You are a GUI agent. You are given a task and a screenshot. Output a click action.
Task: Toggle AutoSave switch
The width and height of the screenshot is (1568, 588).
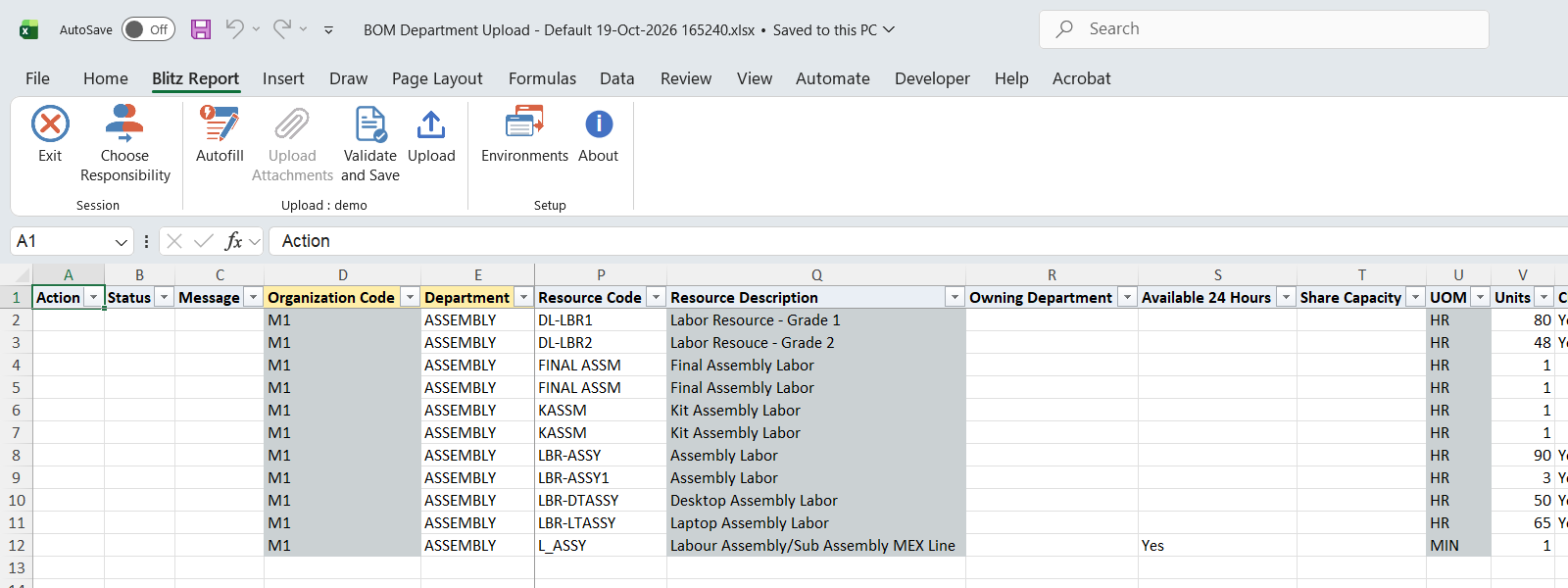(x=148, y=29)
